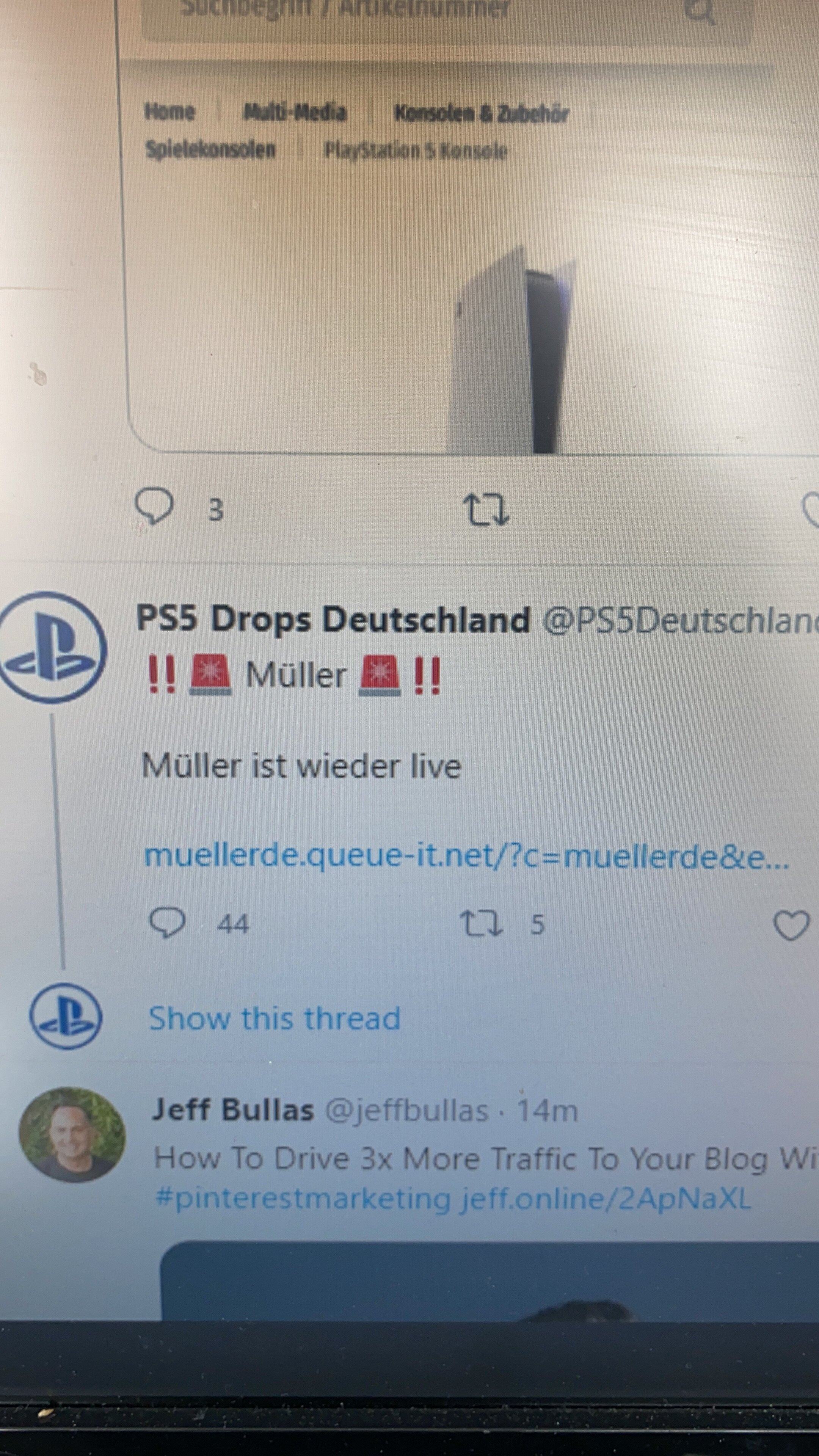Click small PlayStation avatar beside Show this thread
Image resolution: width=819 pixels, height=1456 pixels.
[x=66, y=1016]
